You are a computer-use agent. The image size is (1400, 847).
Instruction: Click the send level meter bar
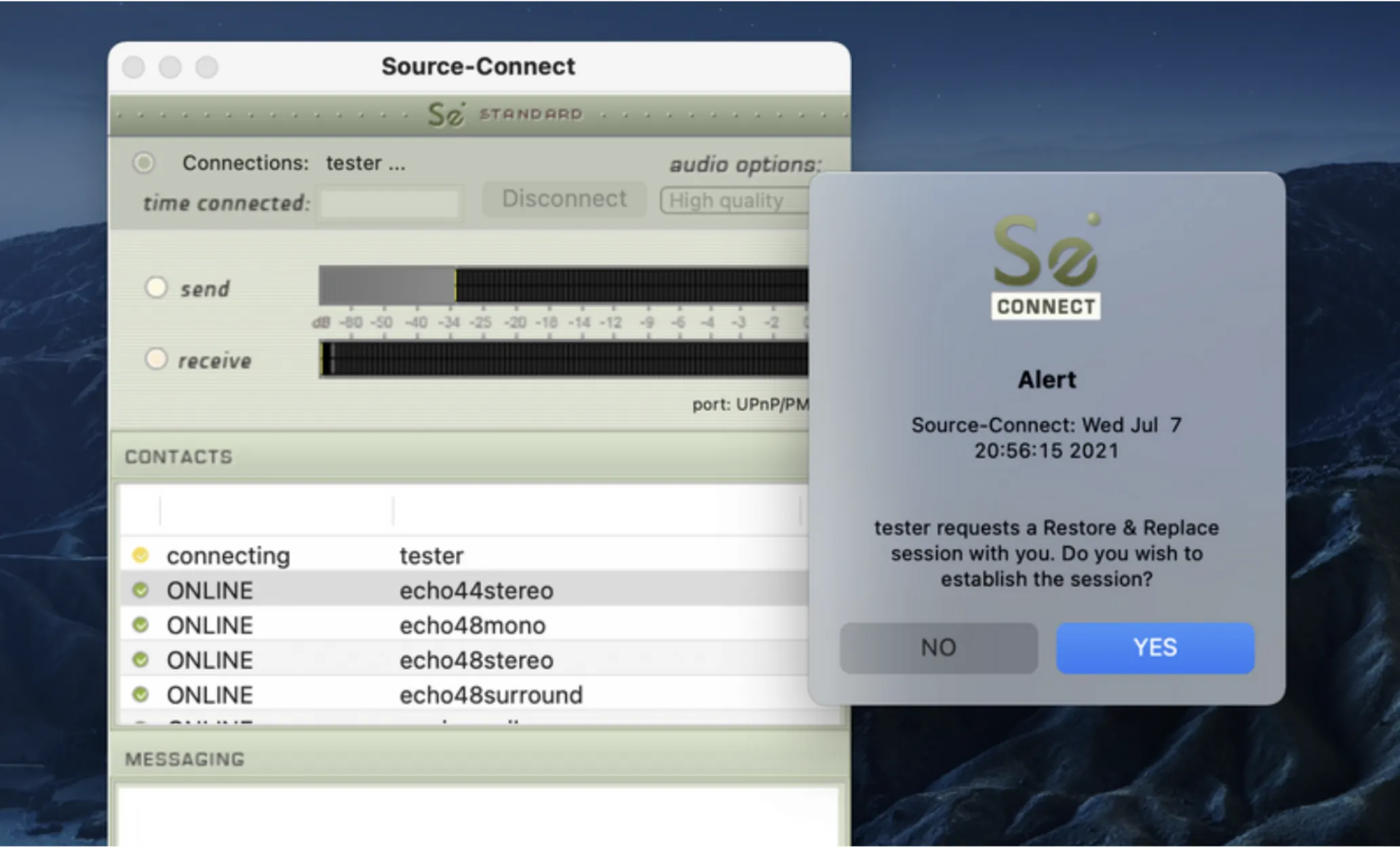564,284
